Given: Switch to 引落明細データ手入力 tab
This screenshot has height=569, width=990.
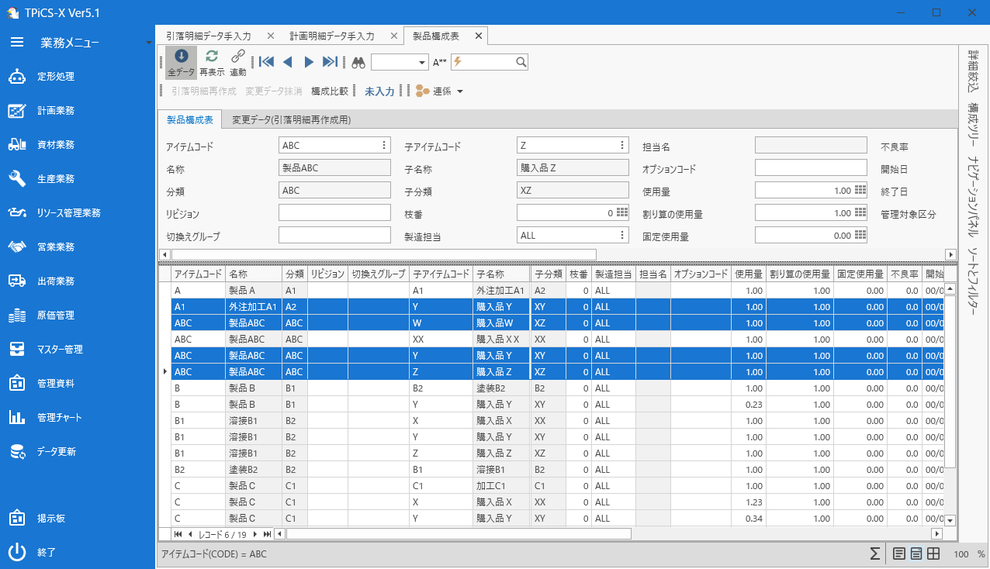Looking at the screenshot, I should 208,36.
